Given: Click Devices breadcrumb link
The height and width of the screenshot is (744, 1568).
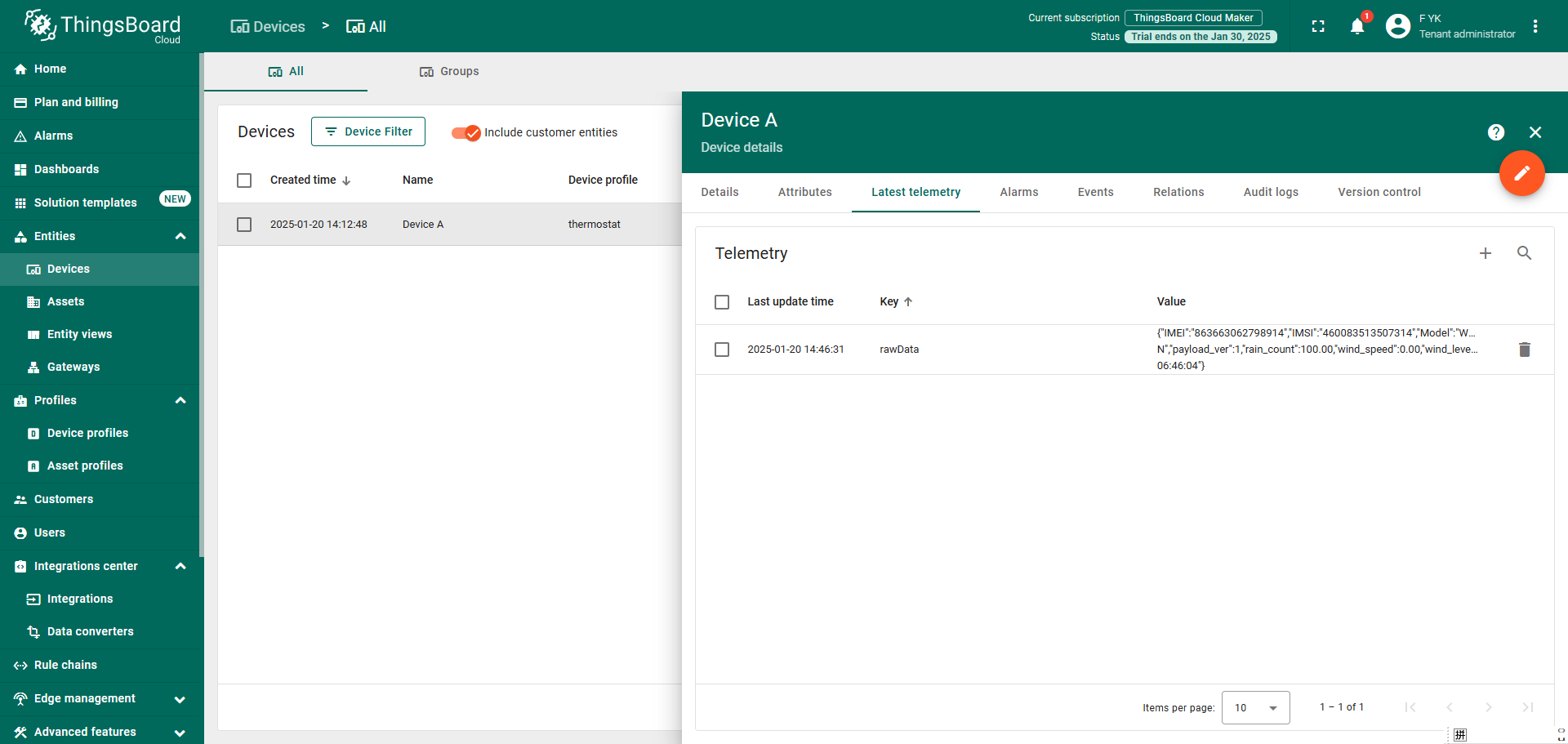Looking at the screenshot, I should pos(268,26).
